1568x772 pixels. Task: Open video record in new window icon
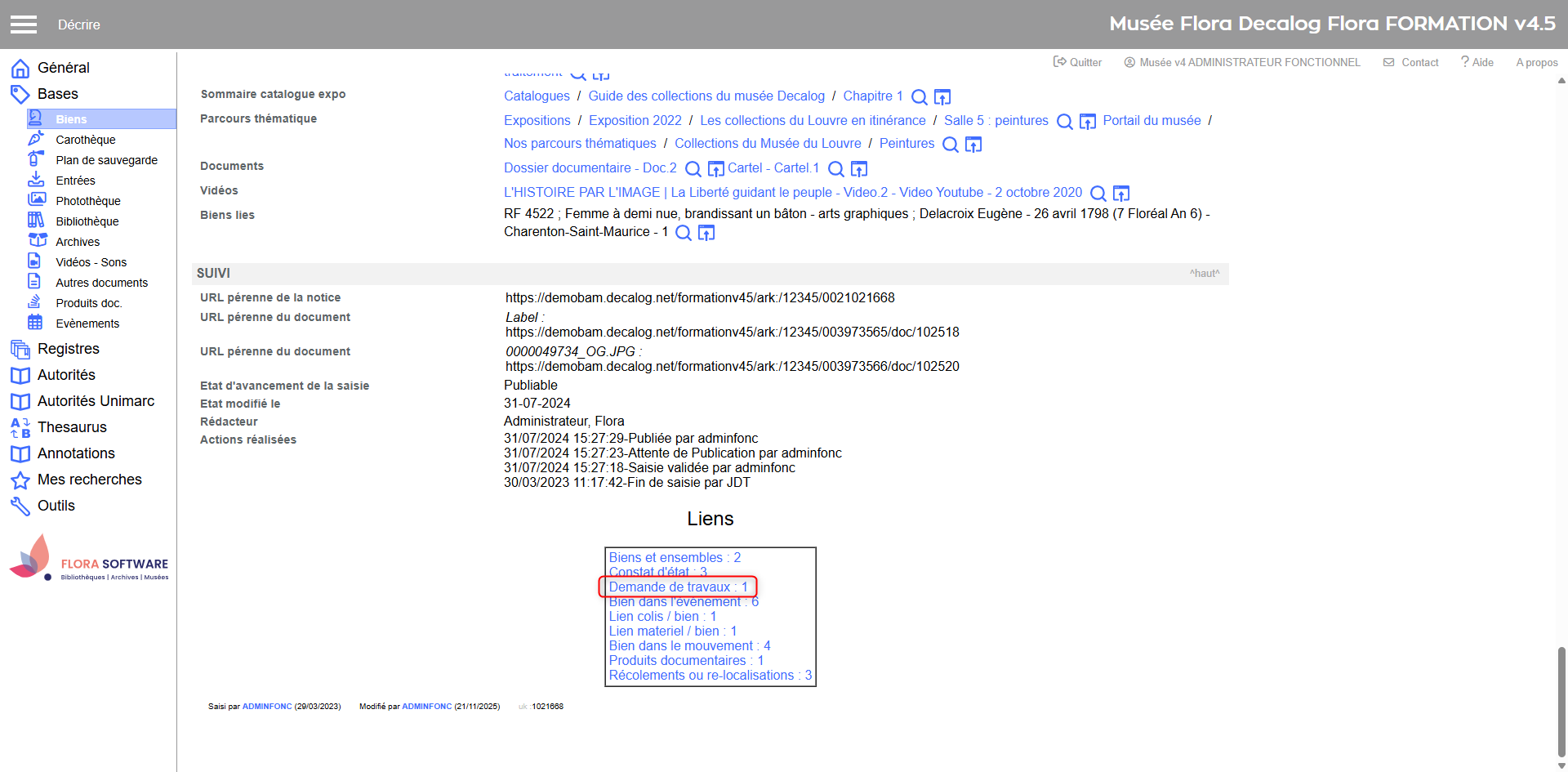click(1121, 194)
